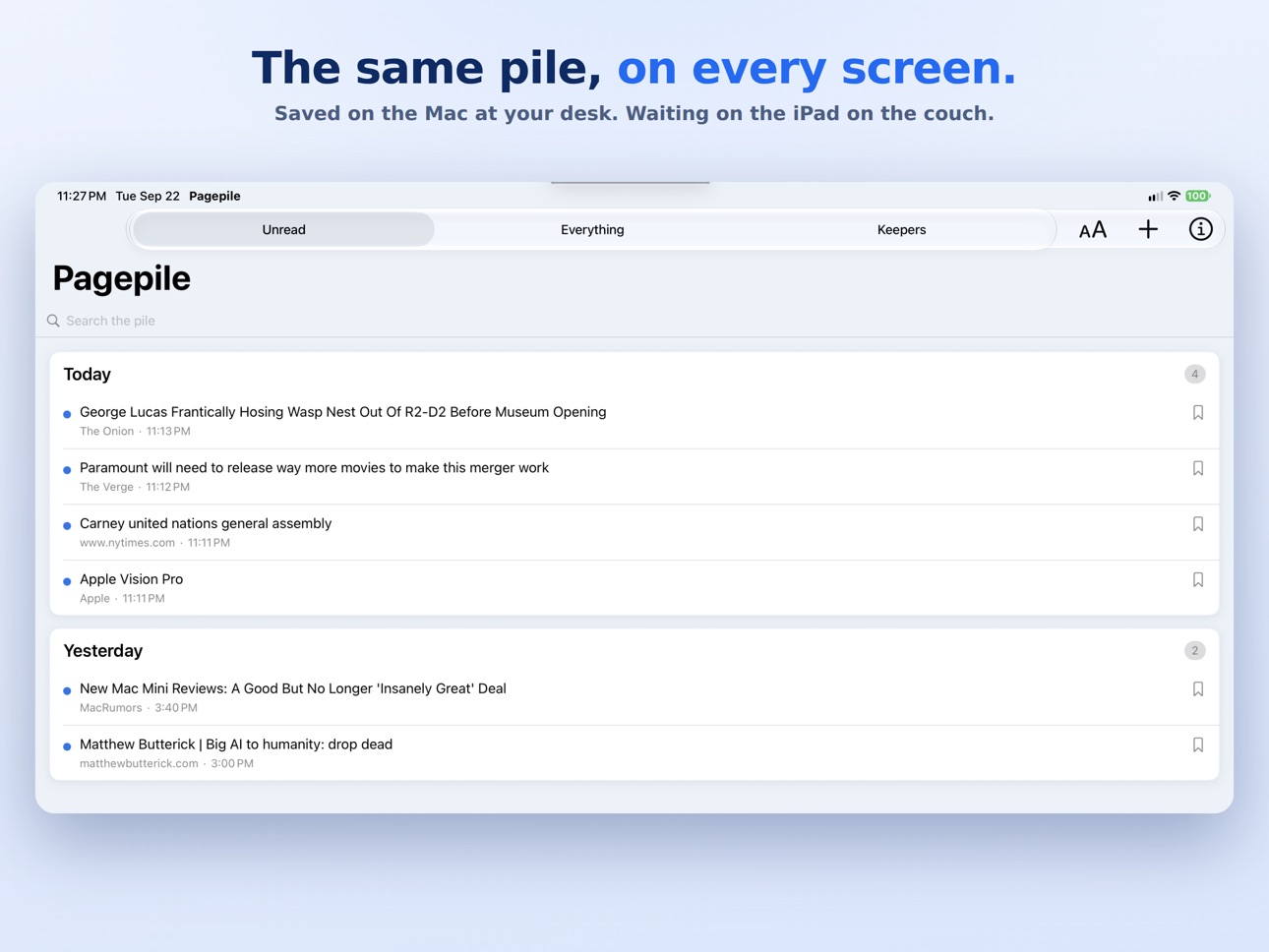The height and width of the screenshot is (952, 1269).
Task: Click the unread dot beside Mac Mini article
Action: pos(67,691)
